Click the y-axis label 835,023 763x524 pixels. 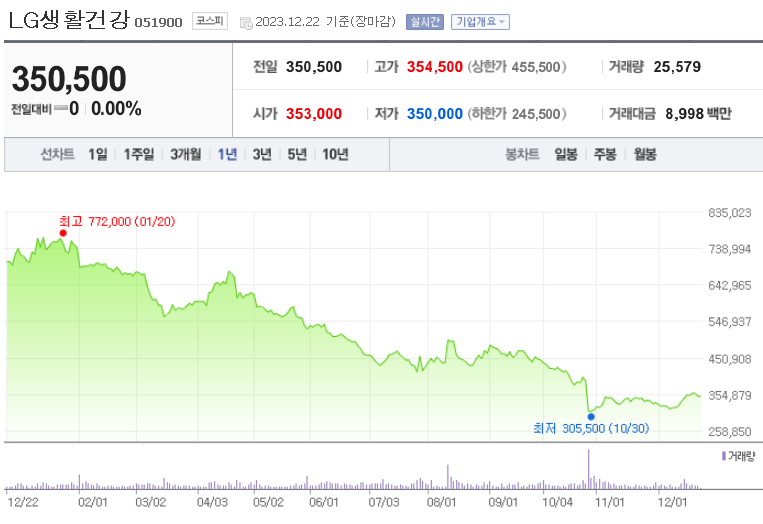coord(729,213)
